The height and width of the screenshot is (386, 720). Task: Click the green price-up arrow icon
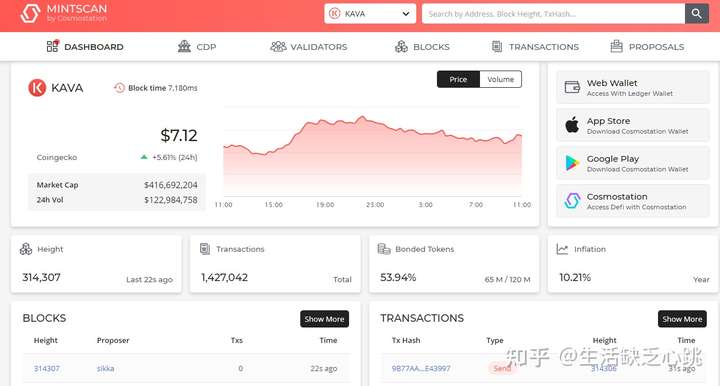[144, 157]
